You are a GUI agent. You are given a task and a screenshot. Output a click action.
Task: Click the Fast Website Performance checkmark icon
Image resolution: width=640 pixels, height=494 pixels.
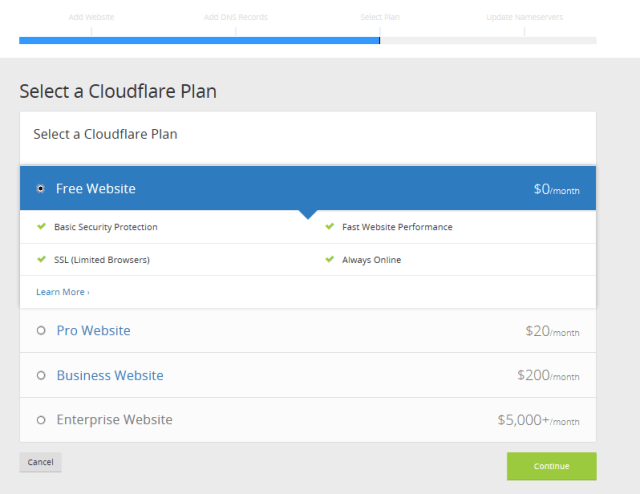[329, 227]
